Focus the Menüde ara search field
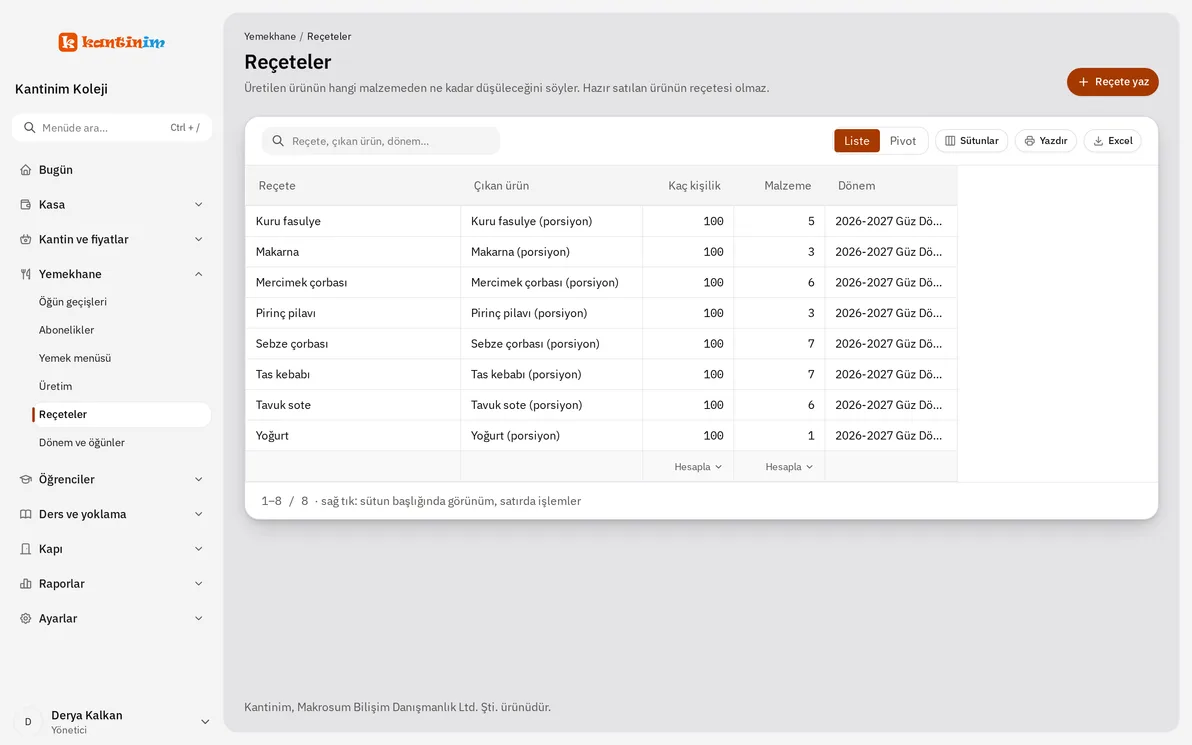 click(x=112, y=128)
